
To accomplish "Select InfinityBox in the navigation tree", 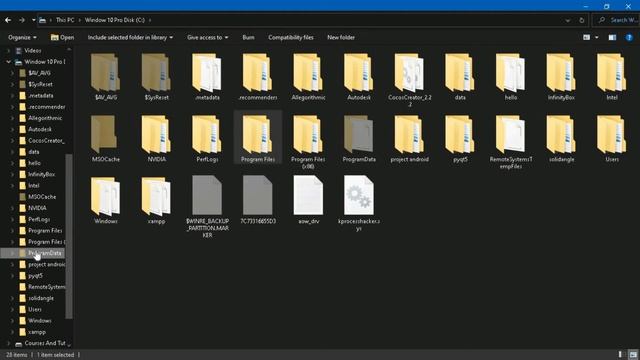I will (41, 174).
